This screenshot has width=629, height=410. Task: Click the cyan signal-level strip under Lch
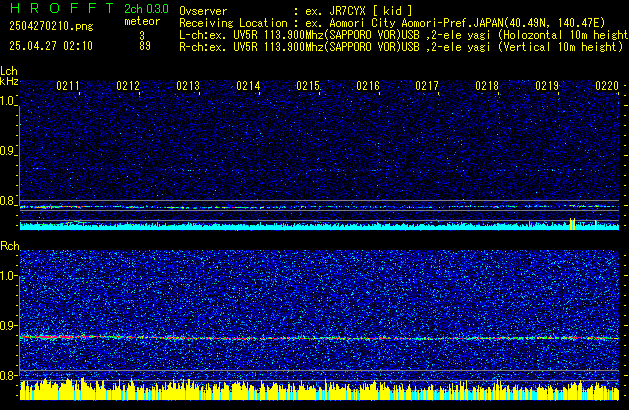coord(319,227)
